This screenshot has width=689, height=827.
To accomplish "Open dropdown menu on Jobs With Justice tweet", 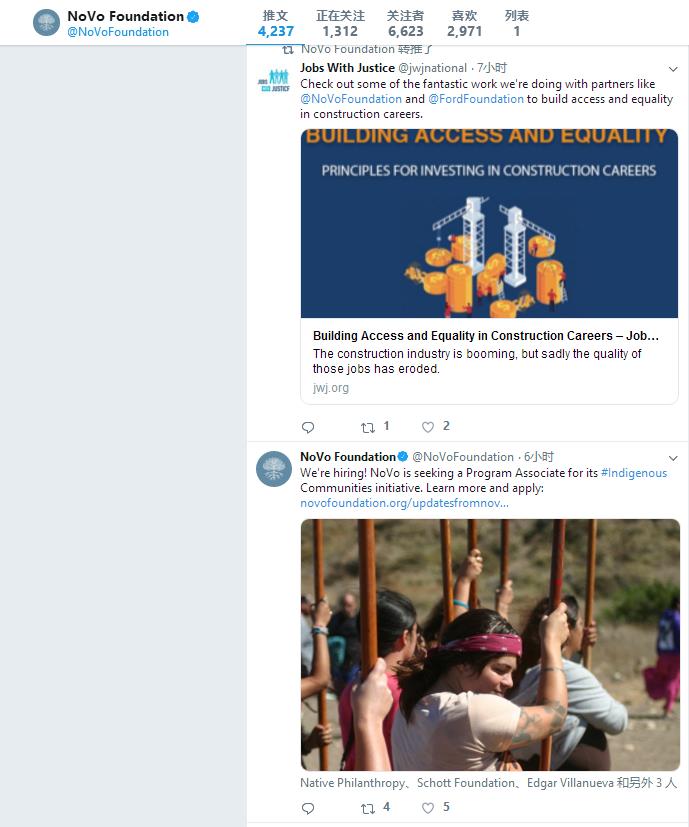I will tap(673, 69).
